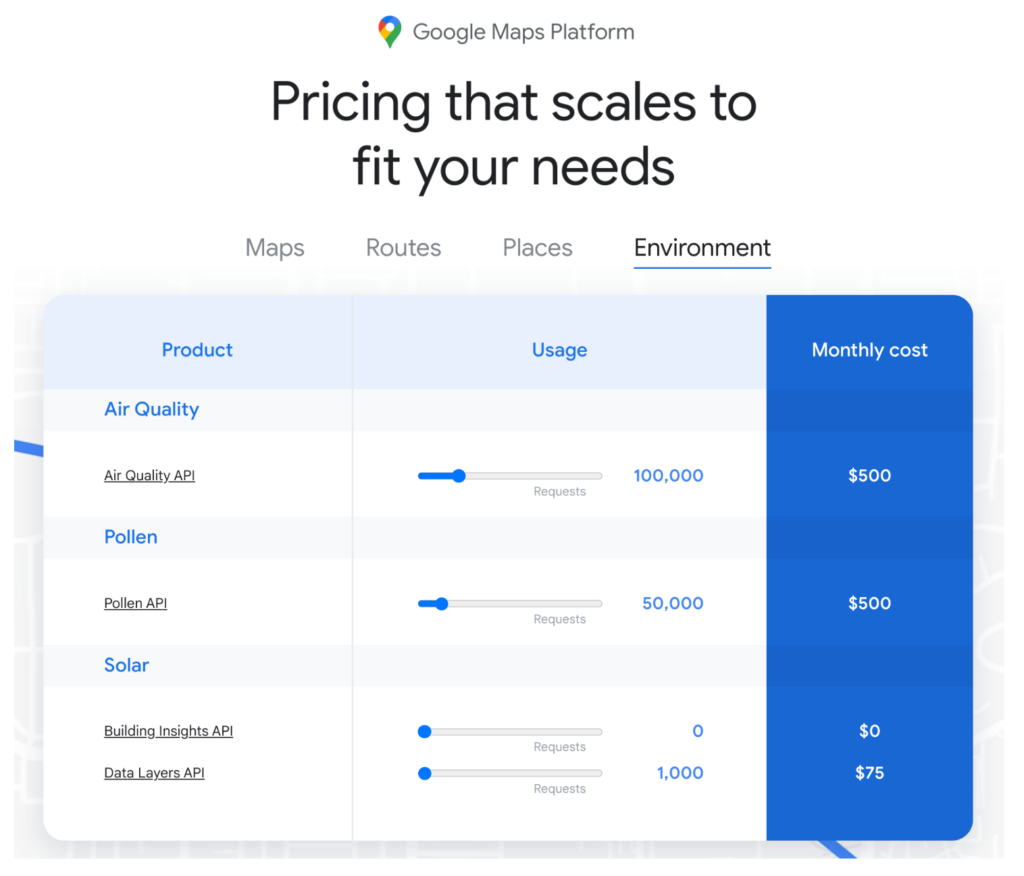Click the Air Quality API slider handle
The height and width of the screenshot is (876, 1024).
[459, 476]
